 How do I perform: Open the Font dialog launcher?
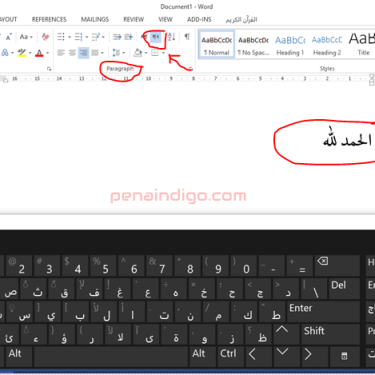tap(49, 69)
